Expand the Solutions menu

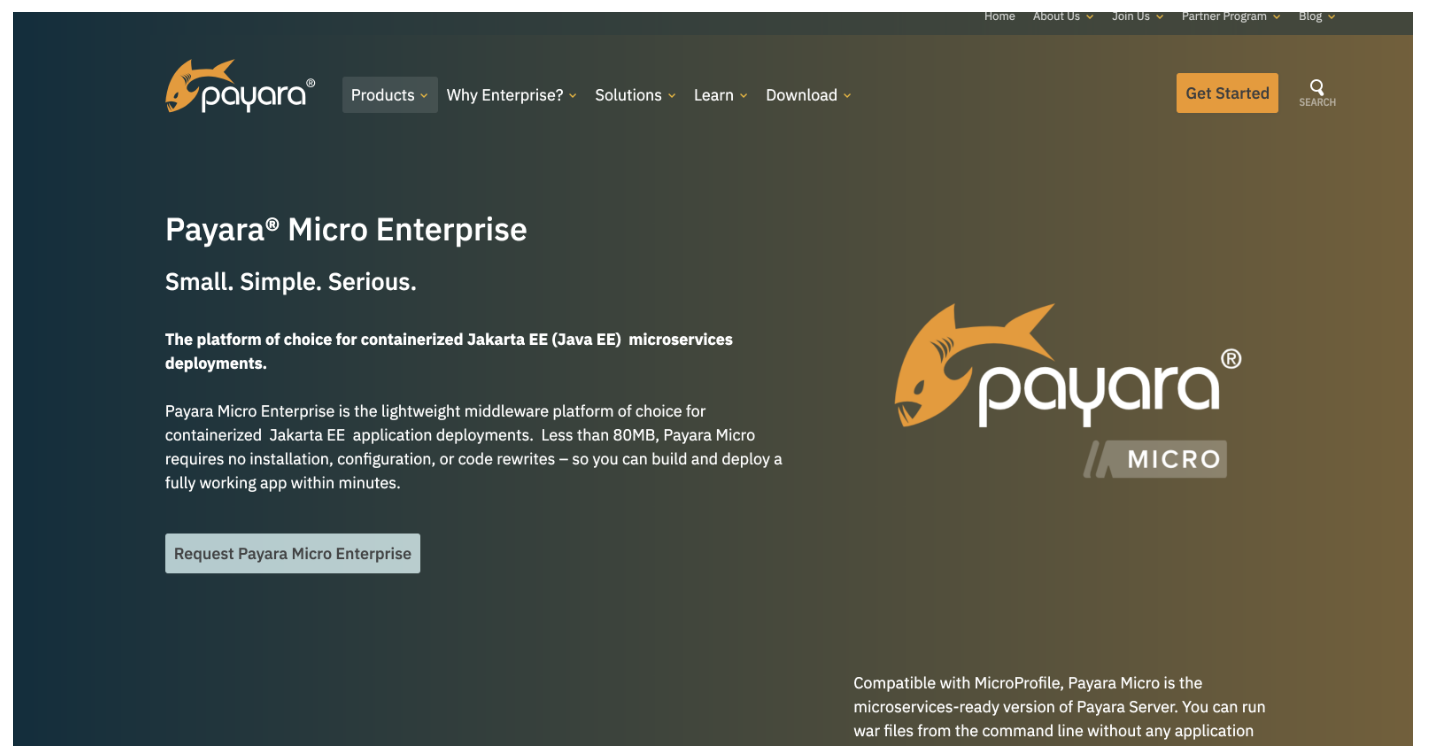point(635,95)
